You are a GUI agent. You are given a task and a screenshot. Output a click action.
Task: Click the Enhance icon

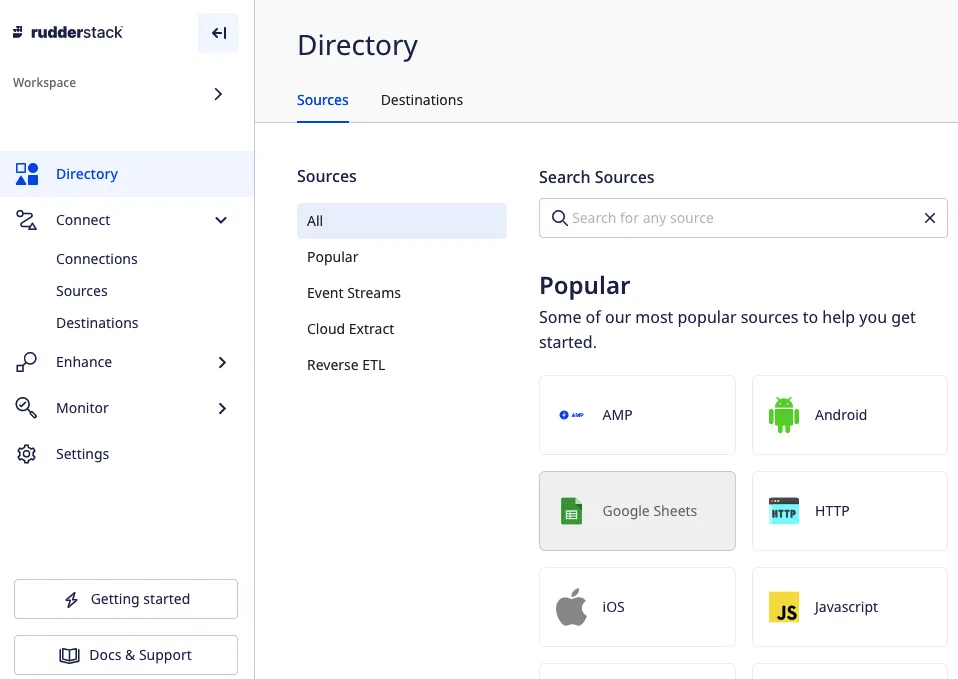coord(26,362)
